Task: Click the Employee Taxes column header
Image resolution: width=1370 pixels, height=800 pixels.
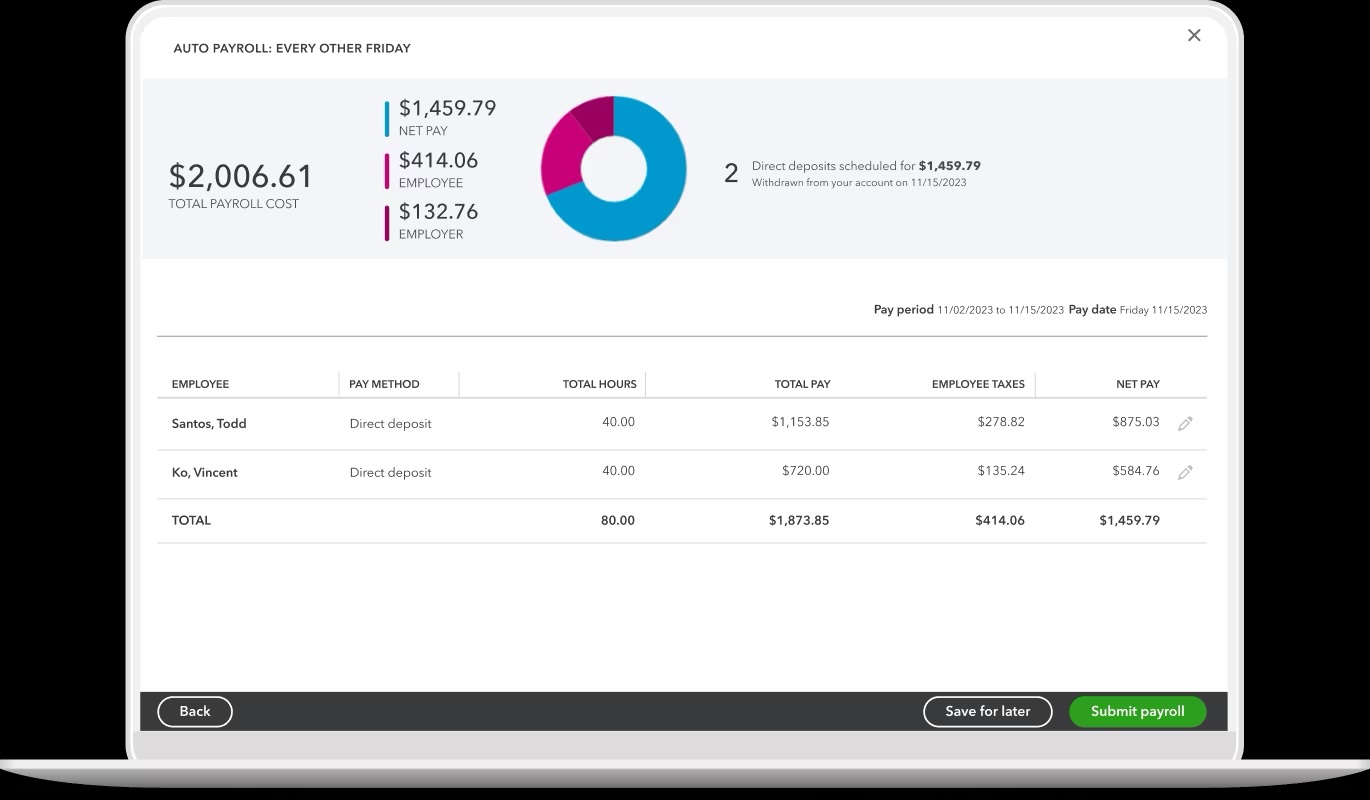Action: [x=978, y=384]
